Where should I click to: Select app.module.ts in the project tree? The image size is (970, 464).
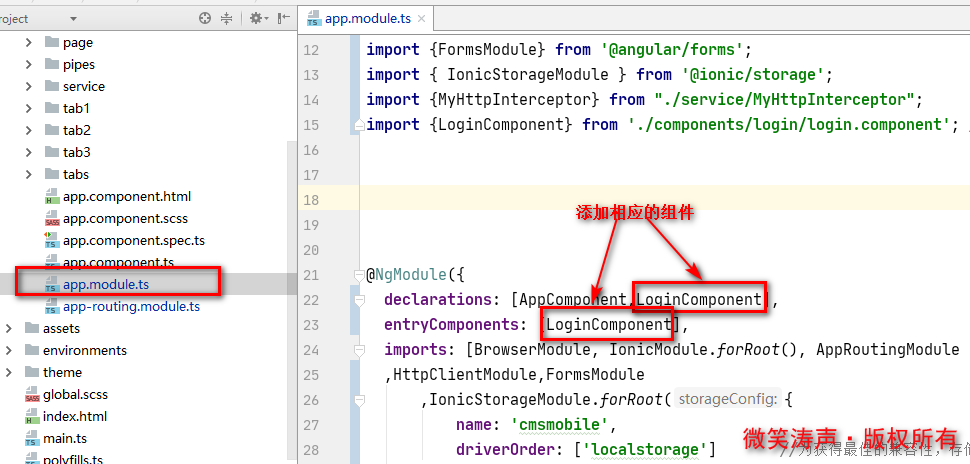pyautogui.click(x=106, y=285)
